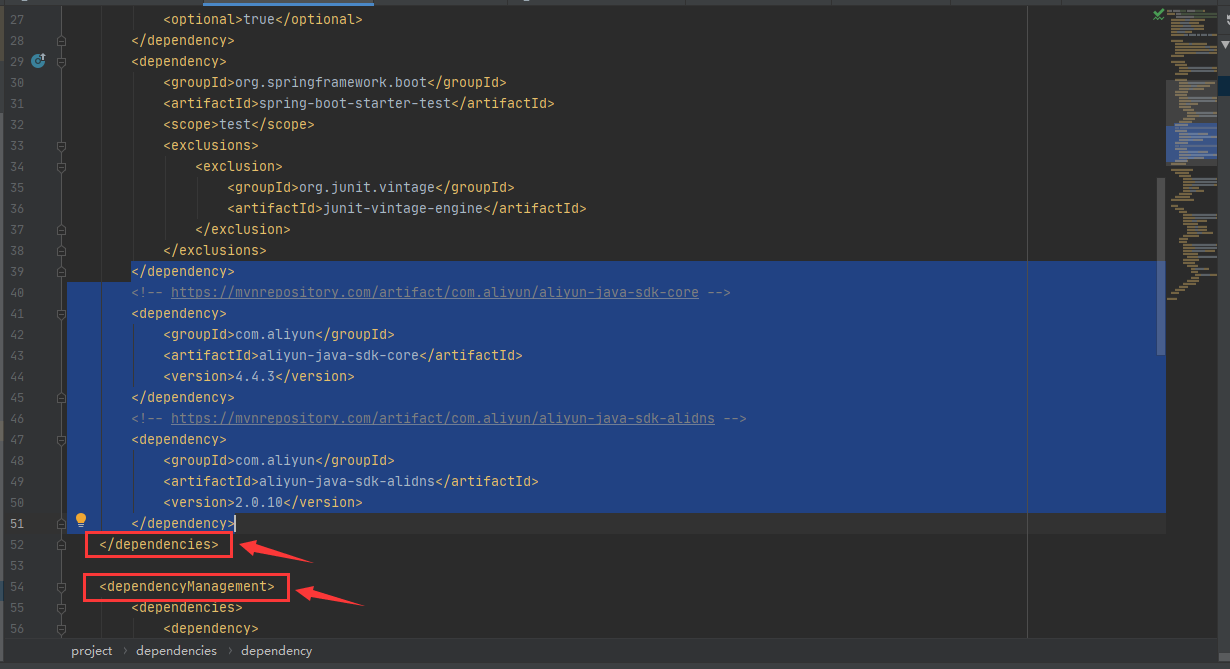Collapse the spring-boot-starter-test dependency fold marker

61,61
